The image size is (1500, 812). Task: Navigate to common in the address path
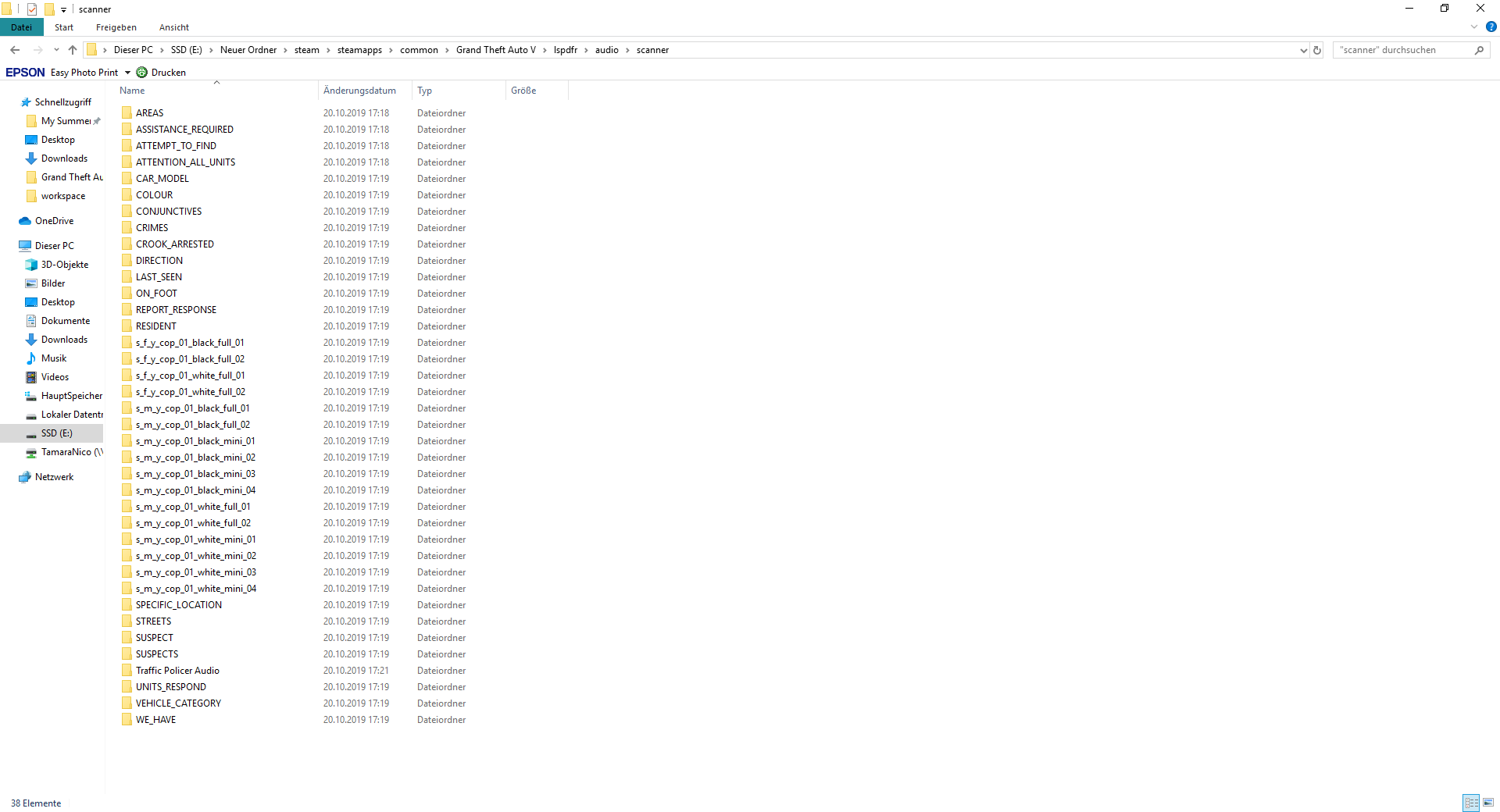[419, 50]
